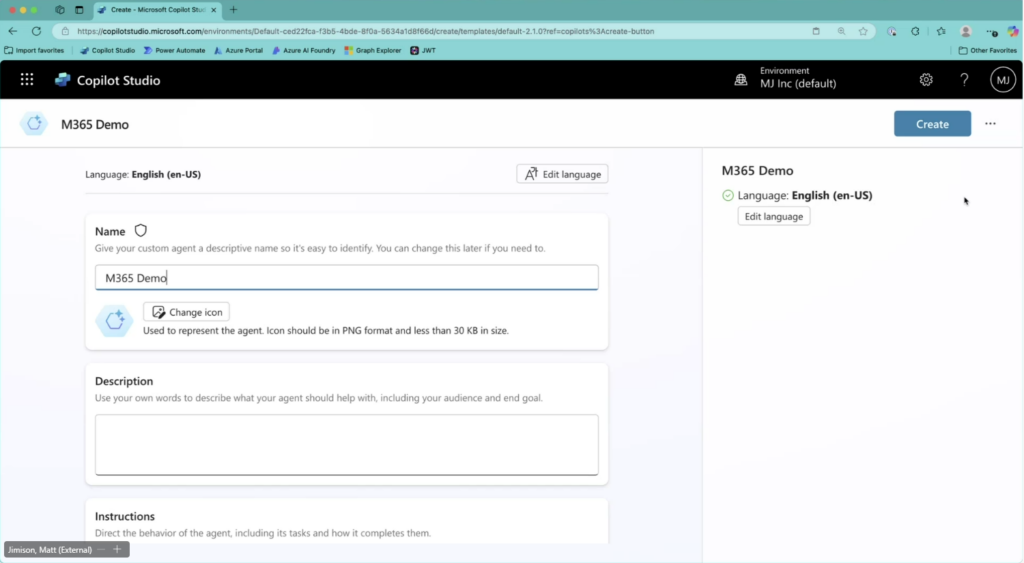The height and width of the screenshot is (563, 1024).
Task: Click the agent icon preview thumbnail
Action: click(114, 320)
